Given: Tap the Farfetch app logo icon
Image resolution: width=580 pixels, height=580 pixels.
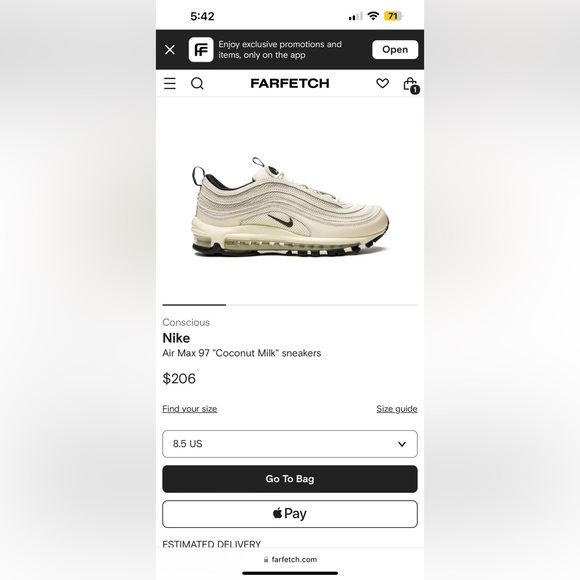Looking at the screenshot, I should coord(201,50).
